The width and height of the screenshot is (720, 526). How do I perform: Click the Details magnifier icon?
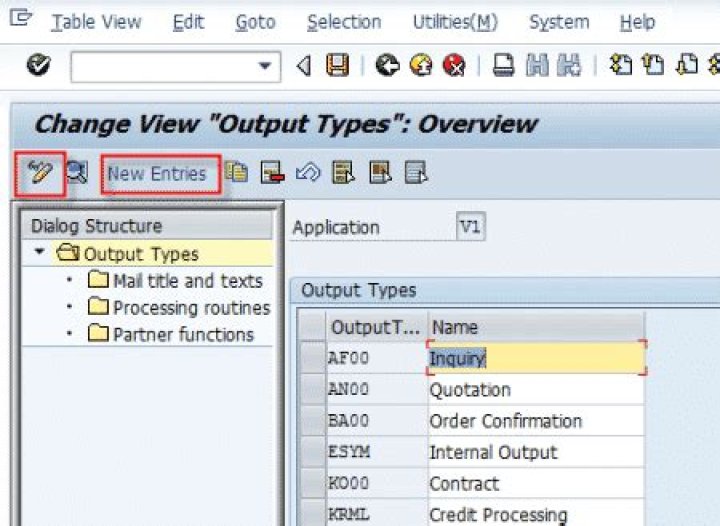(x=77, y=173)
